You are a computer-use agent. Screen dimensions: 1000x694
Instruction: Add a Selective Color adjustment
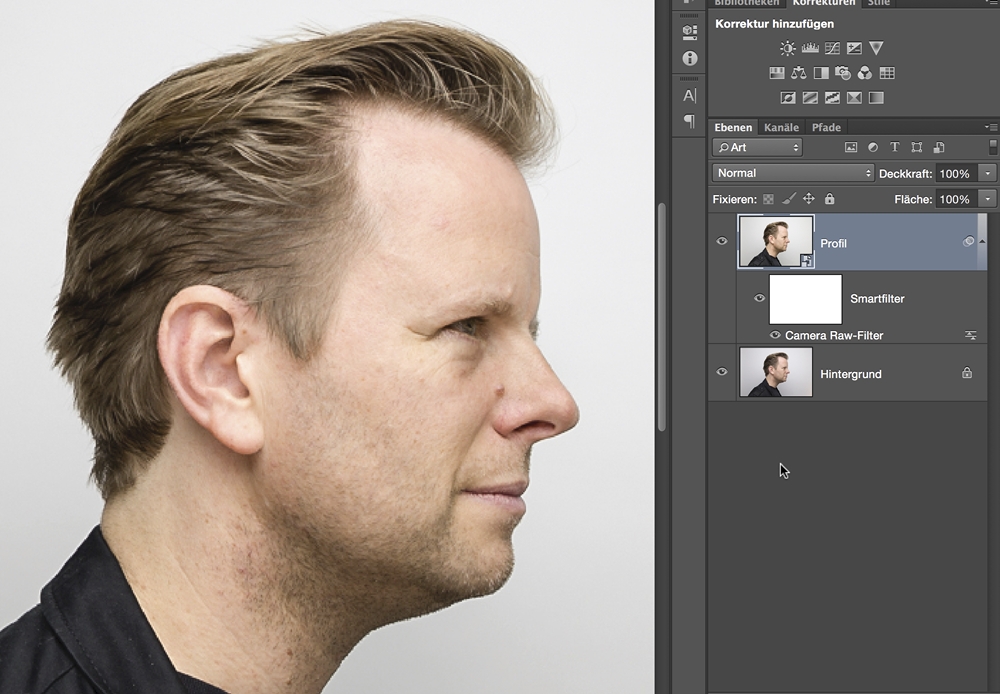tap(854, 98)
